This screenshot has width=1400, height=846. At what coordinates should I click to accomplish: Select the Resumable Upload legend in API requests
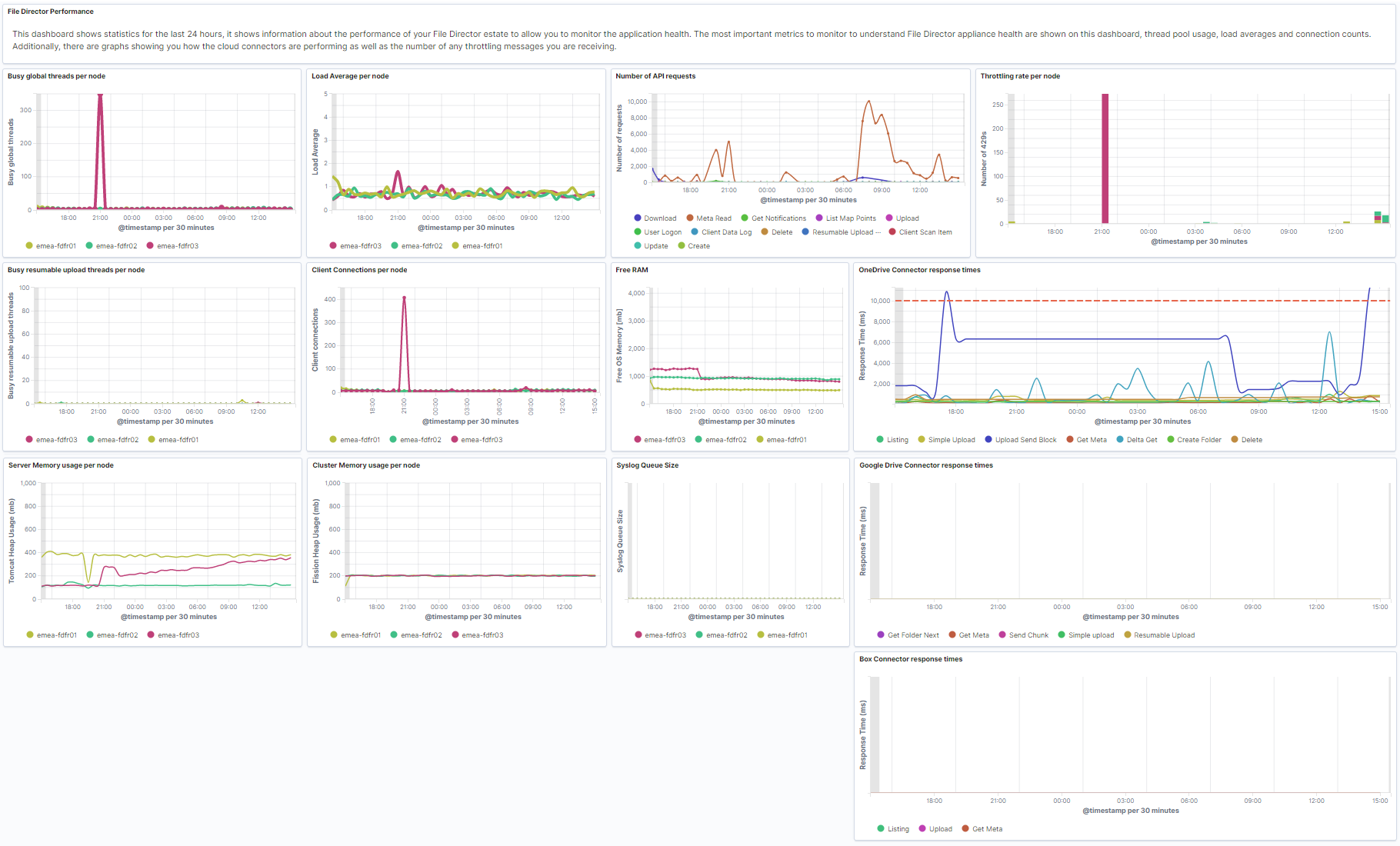(842, 232)
